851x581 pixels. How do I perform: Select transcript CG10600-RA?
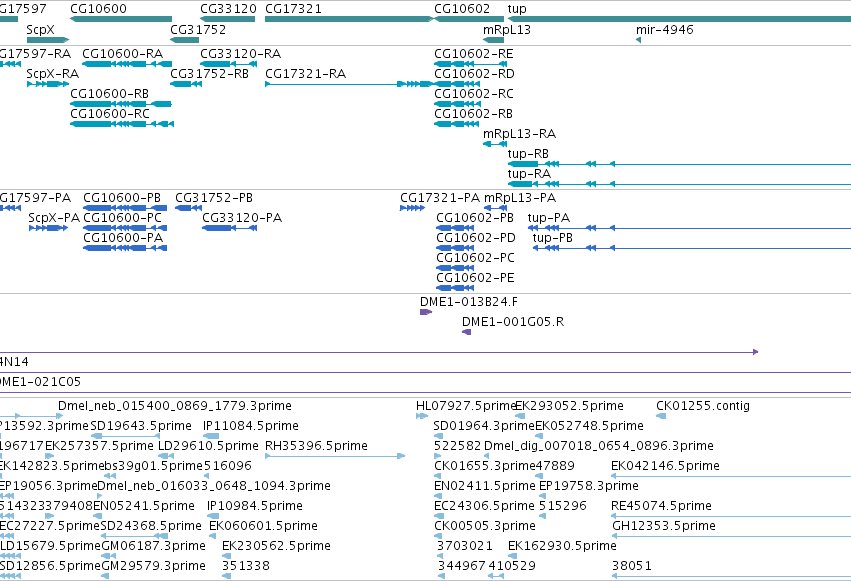pyautogui.click(x=123, y=54)
